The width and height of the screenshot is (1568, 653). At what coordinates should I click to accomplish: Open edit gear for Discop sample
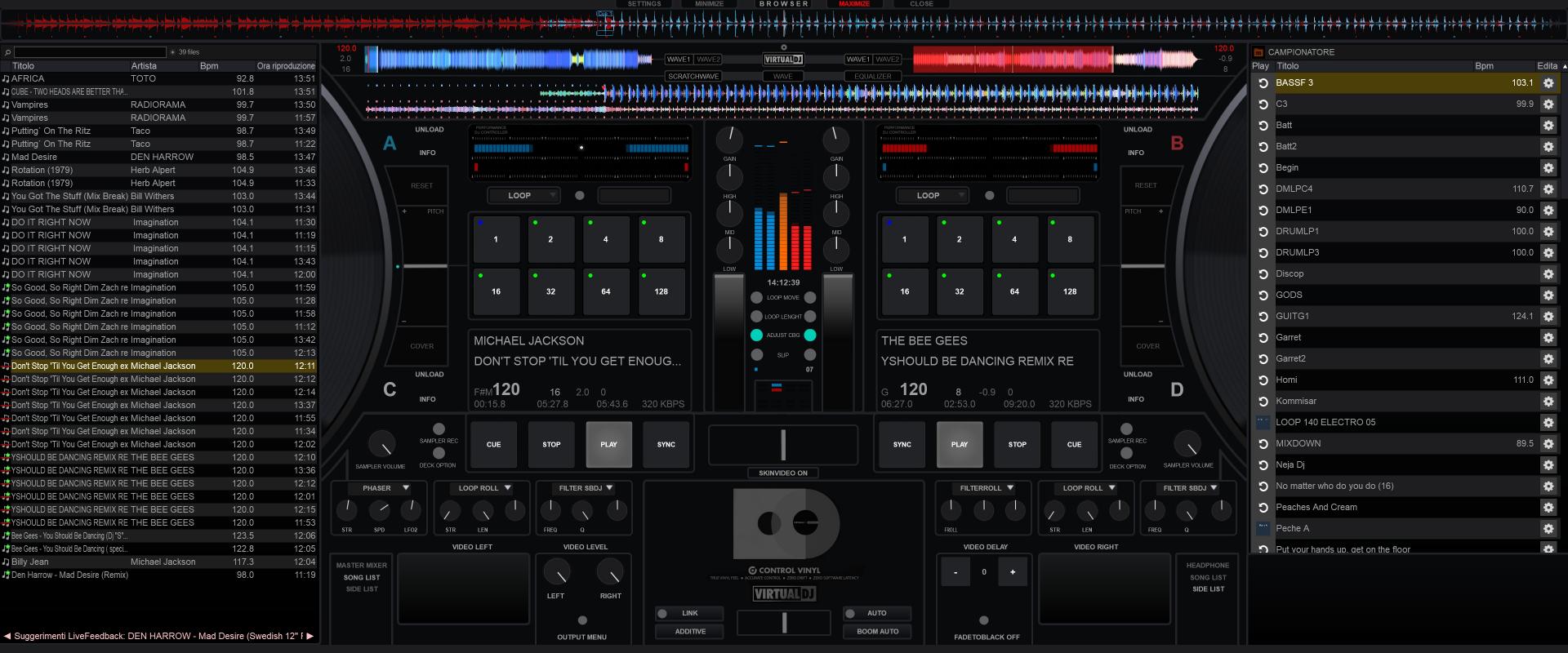tap(1548, 274)
